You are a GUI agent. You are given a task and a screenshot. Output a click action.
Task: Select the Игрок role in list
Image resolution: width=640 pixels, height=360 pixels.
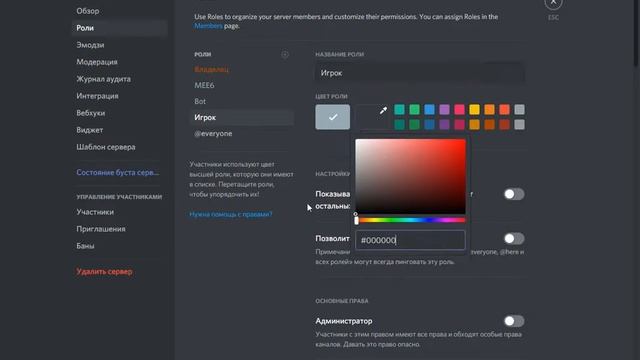coord(242,118)
